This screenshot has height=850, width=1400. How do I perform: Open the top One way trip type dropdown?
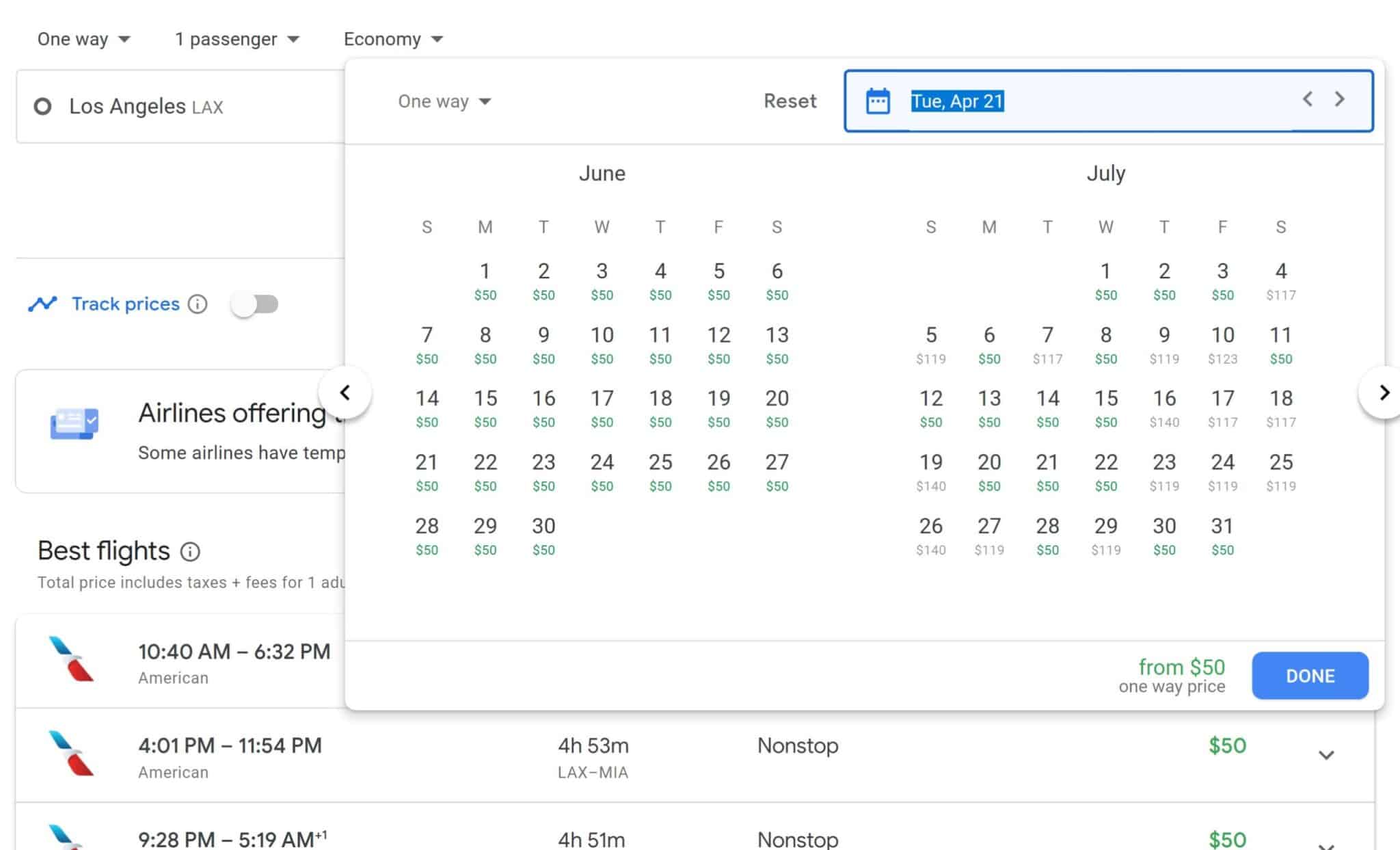[x=83, y=39]
